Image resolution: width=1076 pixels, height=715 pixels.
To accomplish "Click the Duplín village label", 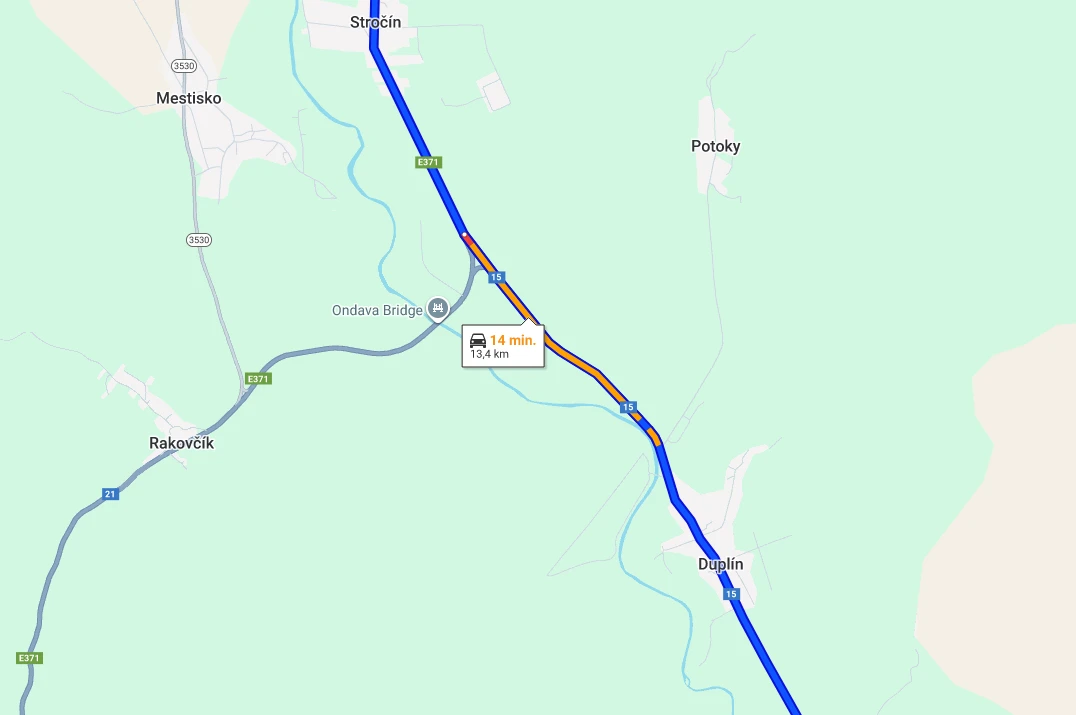I will click(x=721, y=564).
